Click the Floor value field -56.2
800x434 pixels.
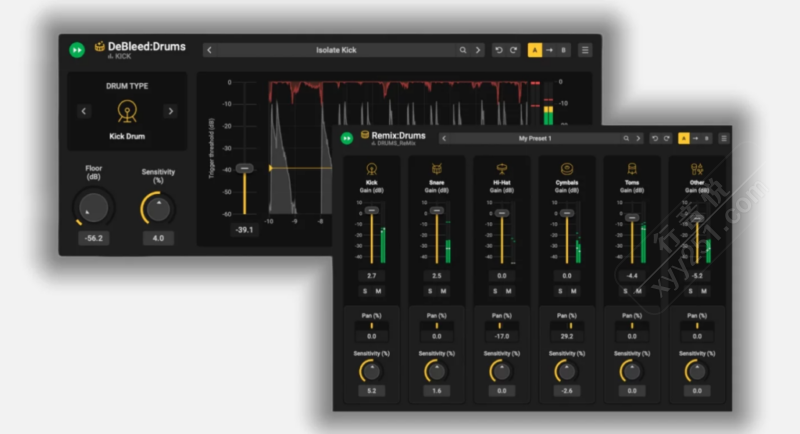93,238
